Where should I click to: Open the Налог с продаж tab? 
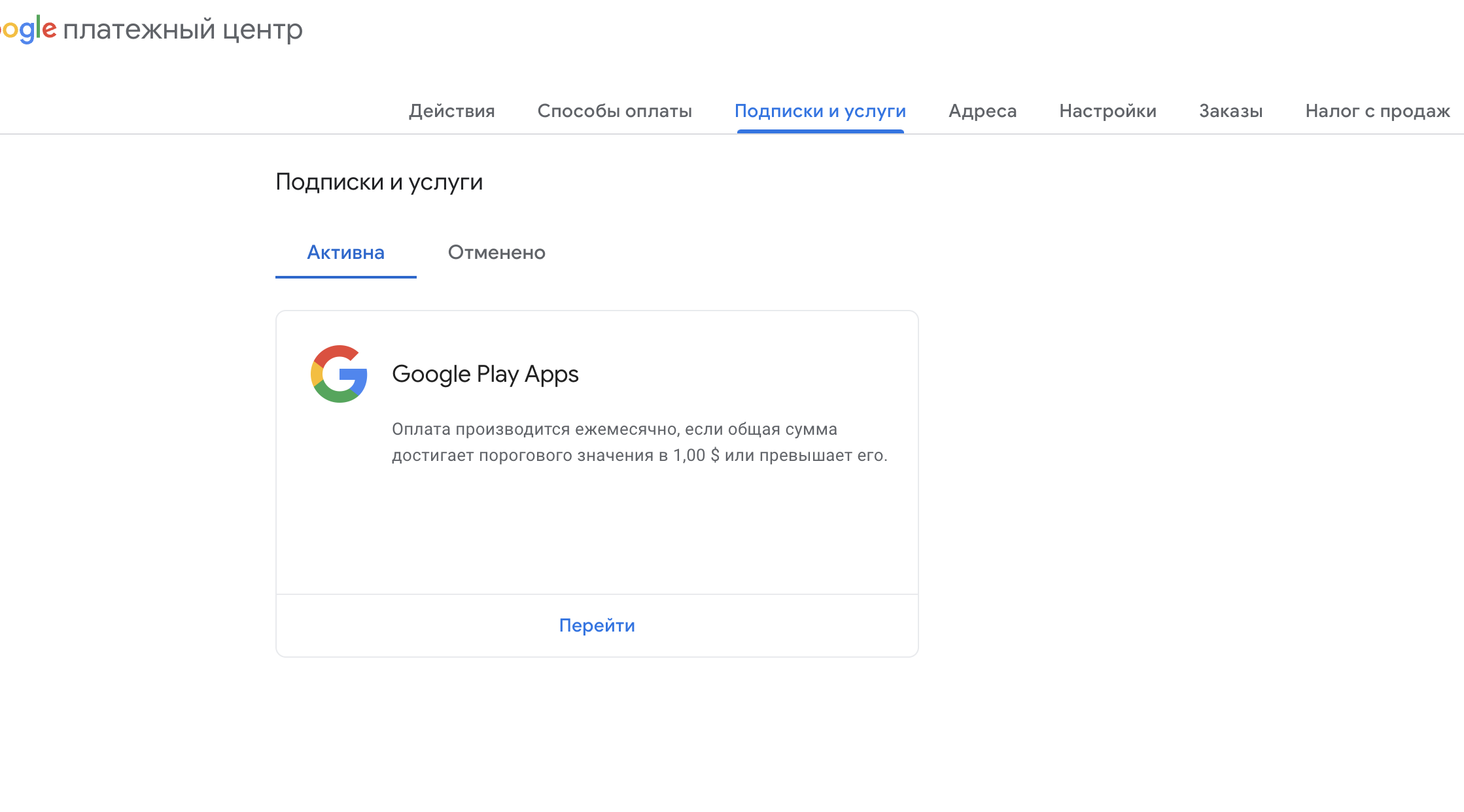(x=1377, y=111)
